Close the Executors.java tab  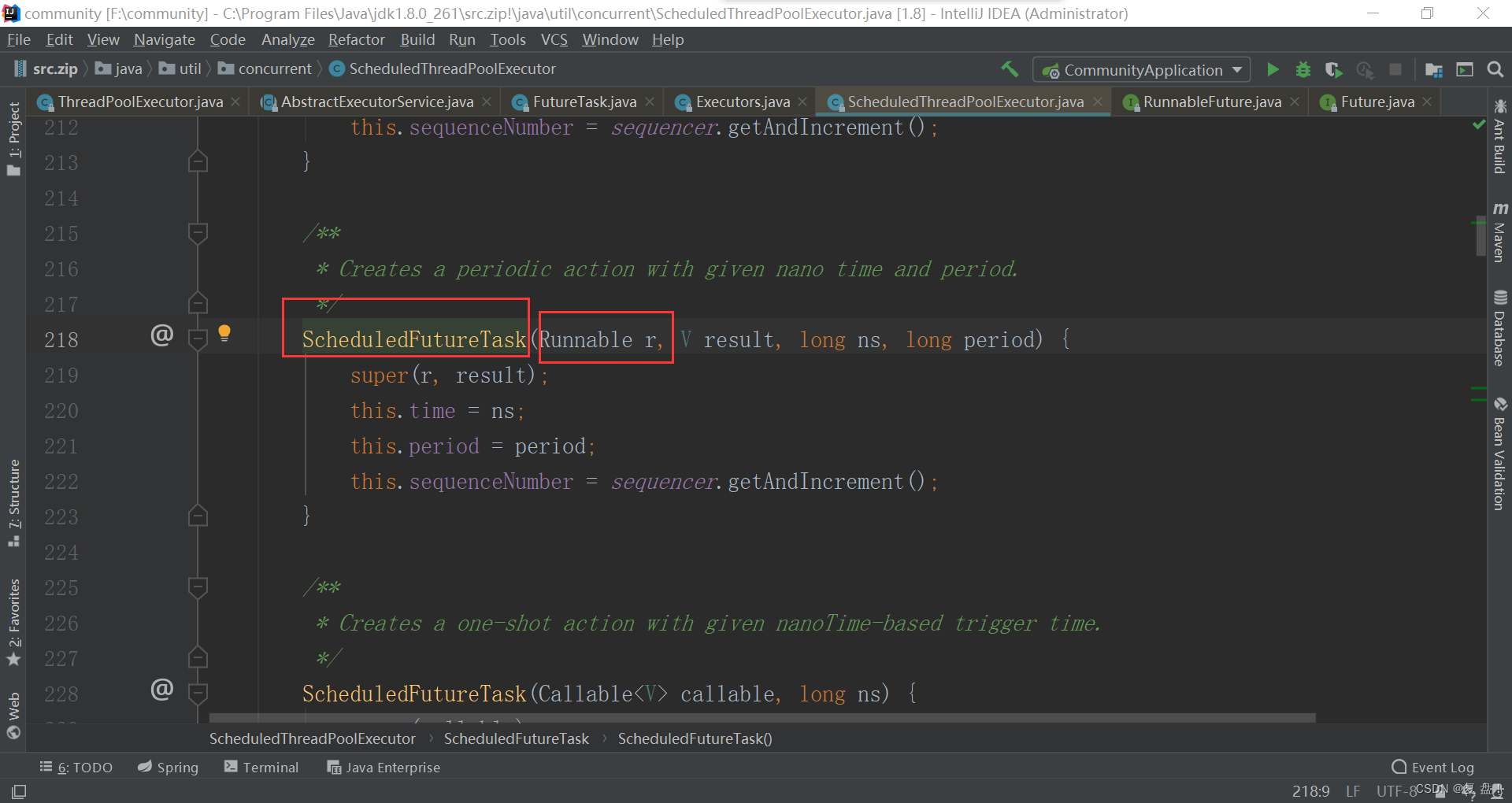coord(802,102)
